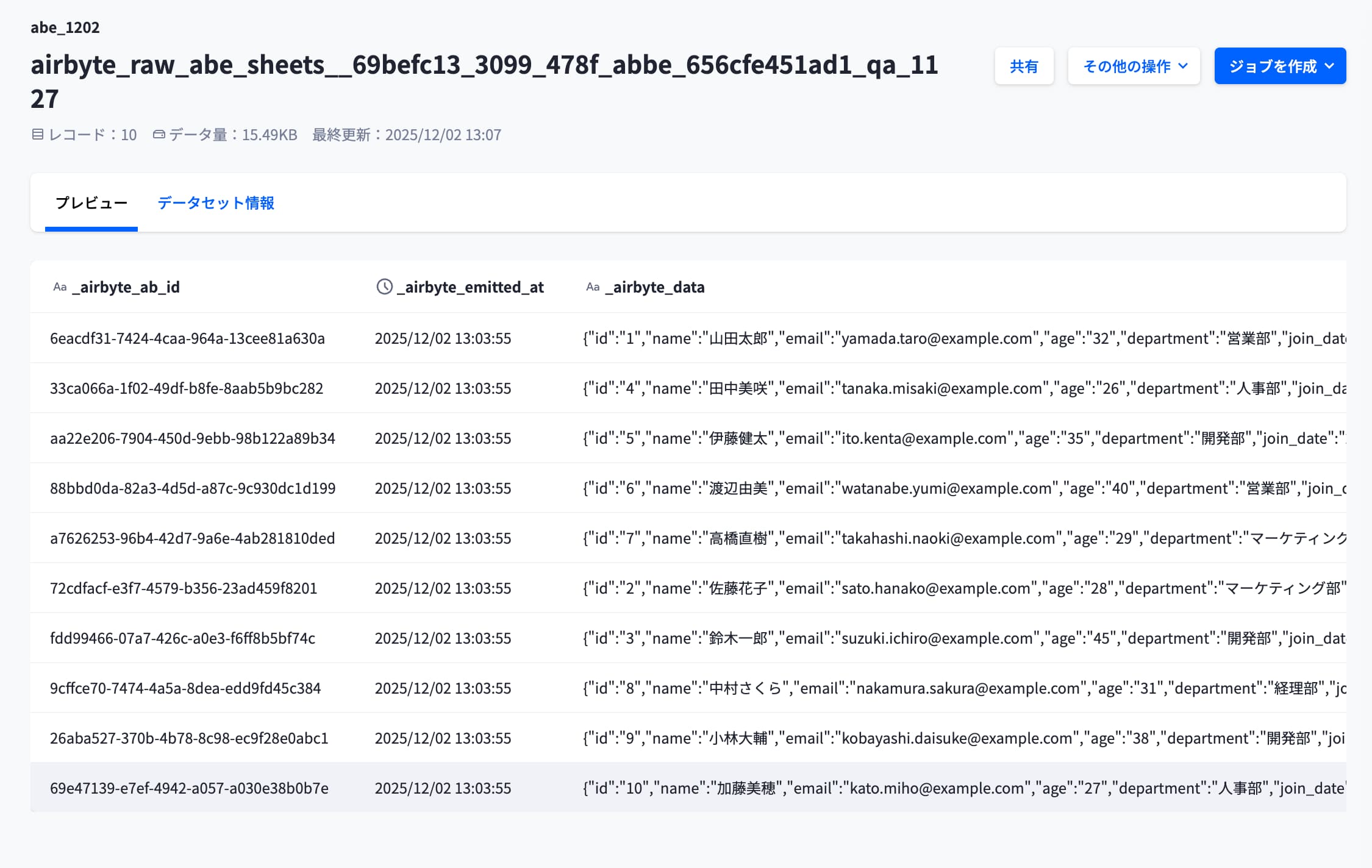Click the 鈴木一郎 record data cell

(x=964, y=638)
